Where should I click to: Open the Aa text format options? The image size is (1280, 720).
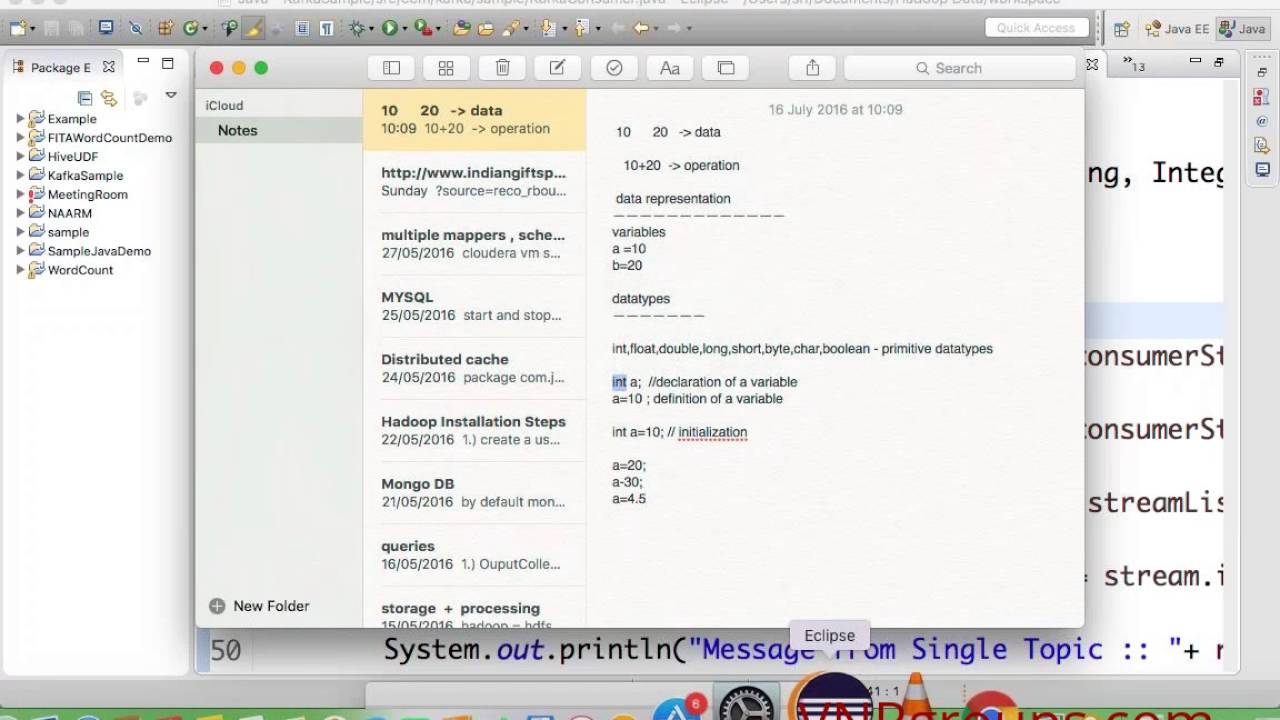tap(670, 68)
